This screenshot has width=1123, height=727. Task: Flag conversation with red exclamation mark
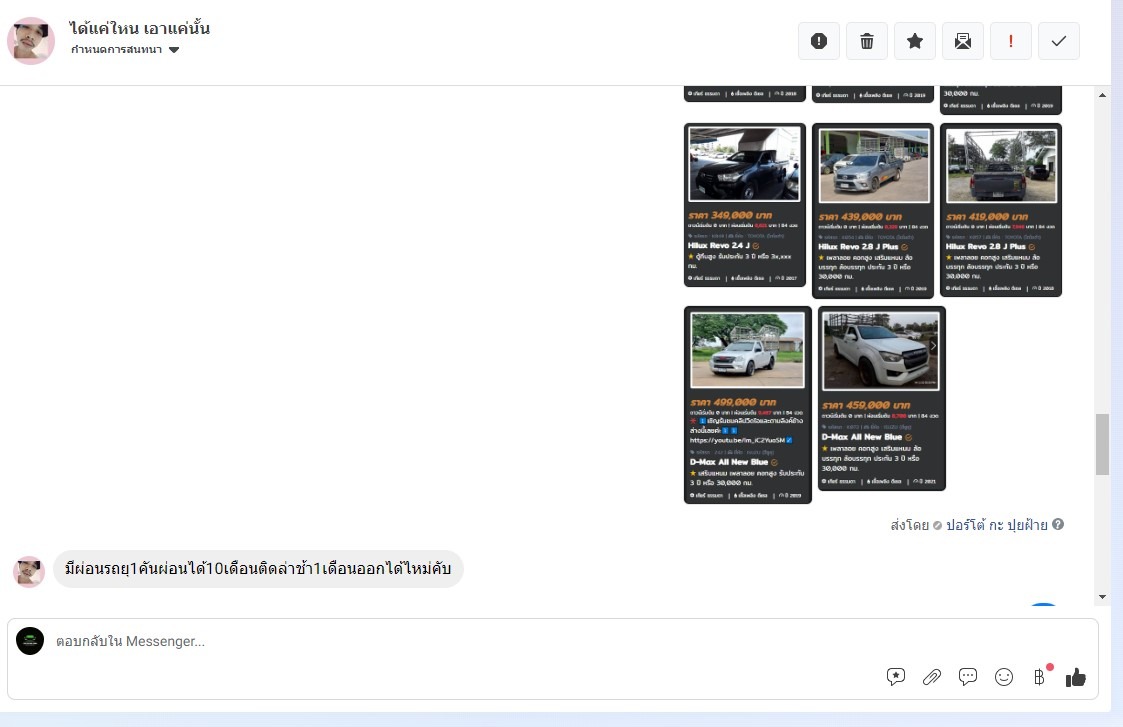[x=1011, y=41]
